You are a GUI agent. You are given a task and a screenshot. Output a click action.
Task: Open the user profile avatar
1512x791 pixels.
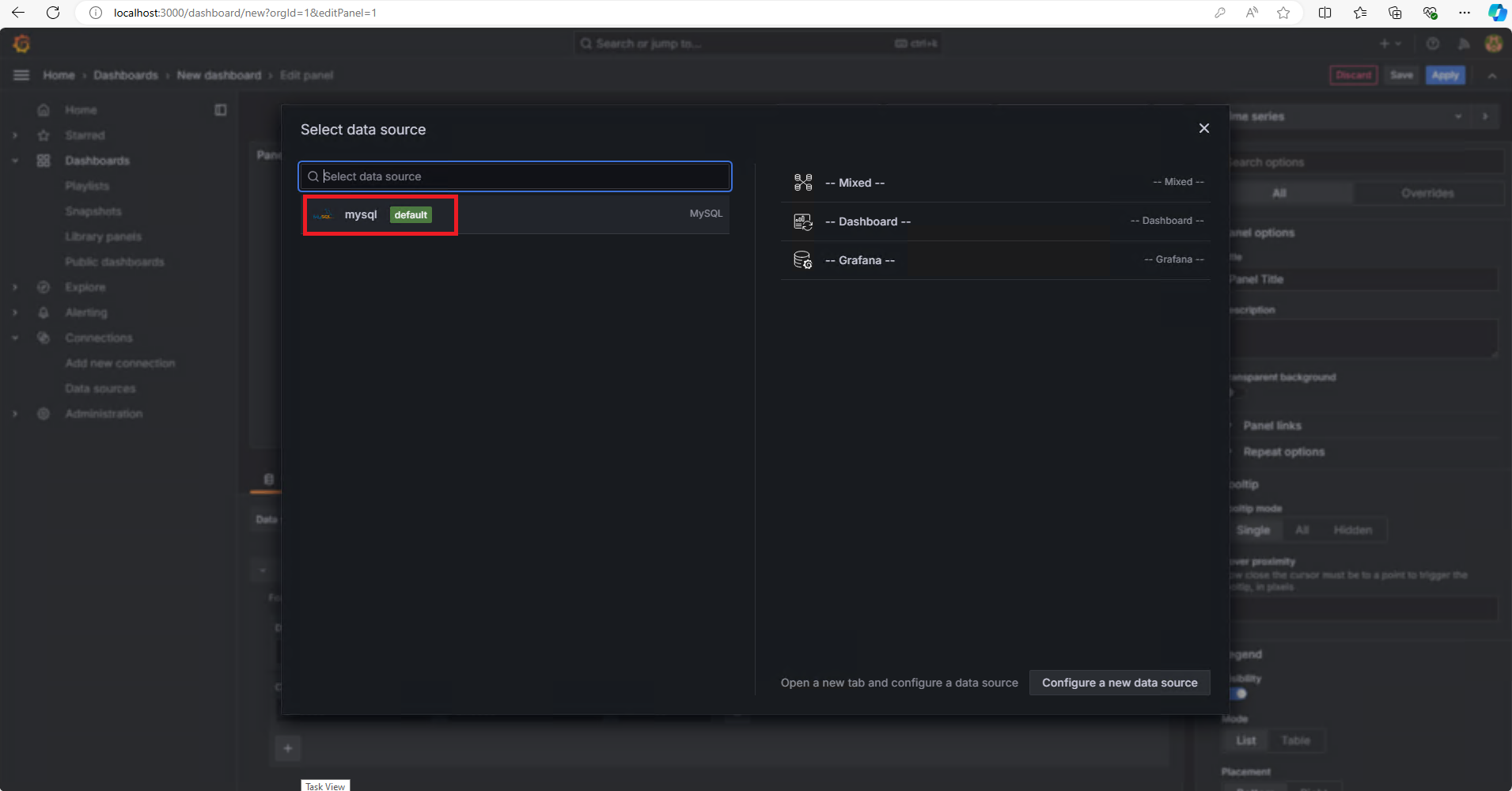tap(1494, 44)
